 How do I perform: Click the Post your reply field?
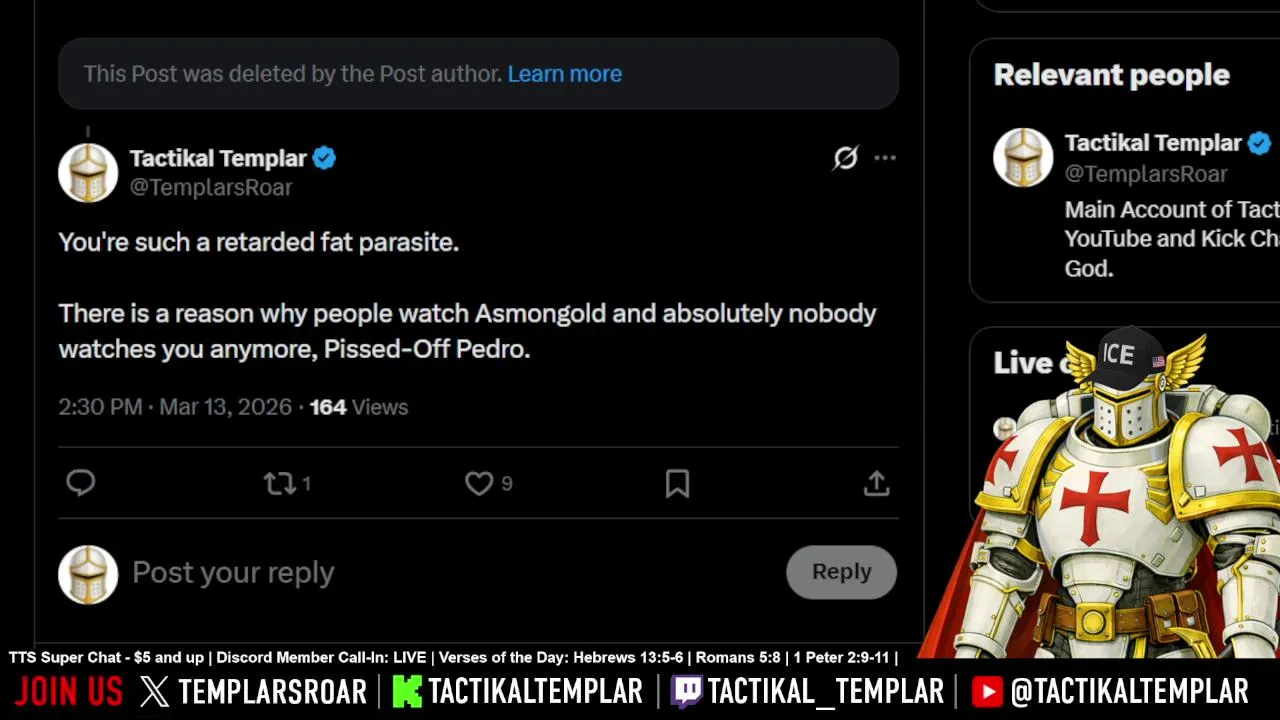point(450,572)
